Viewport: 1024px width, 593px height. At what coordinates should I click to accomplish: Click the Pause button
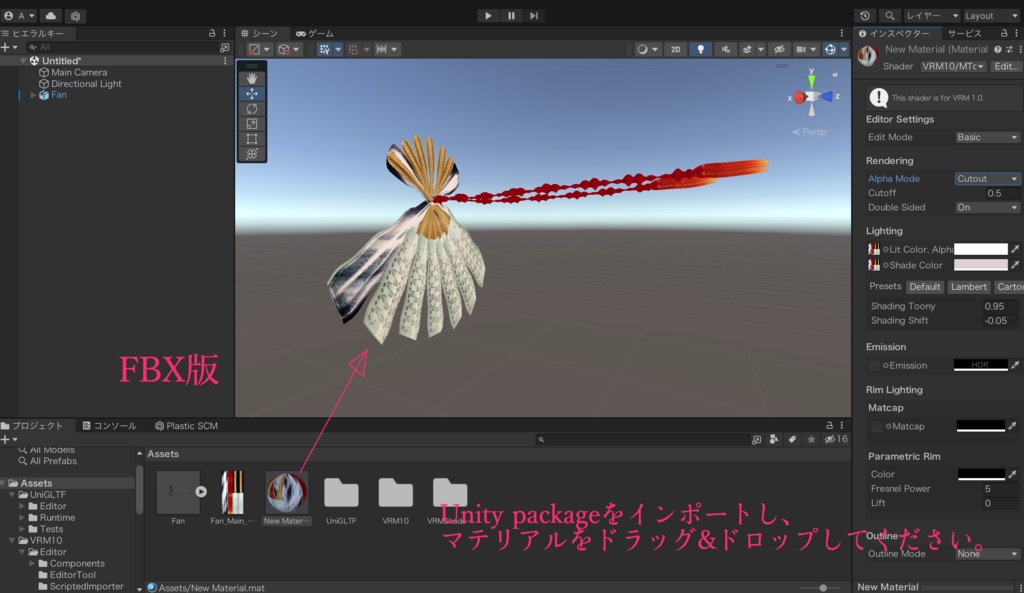[x=511, y=16]
